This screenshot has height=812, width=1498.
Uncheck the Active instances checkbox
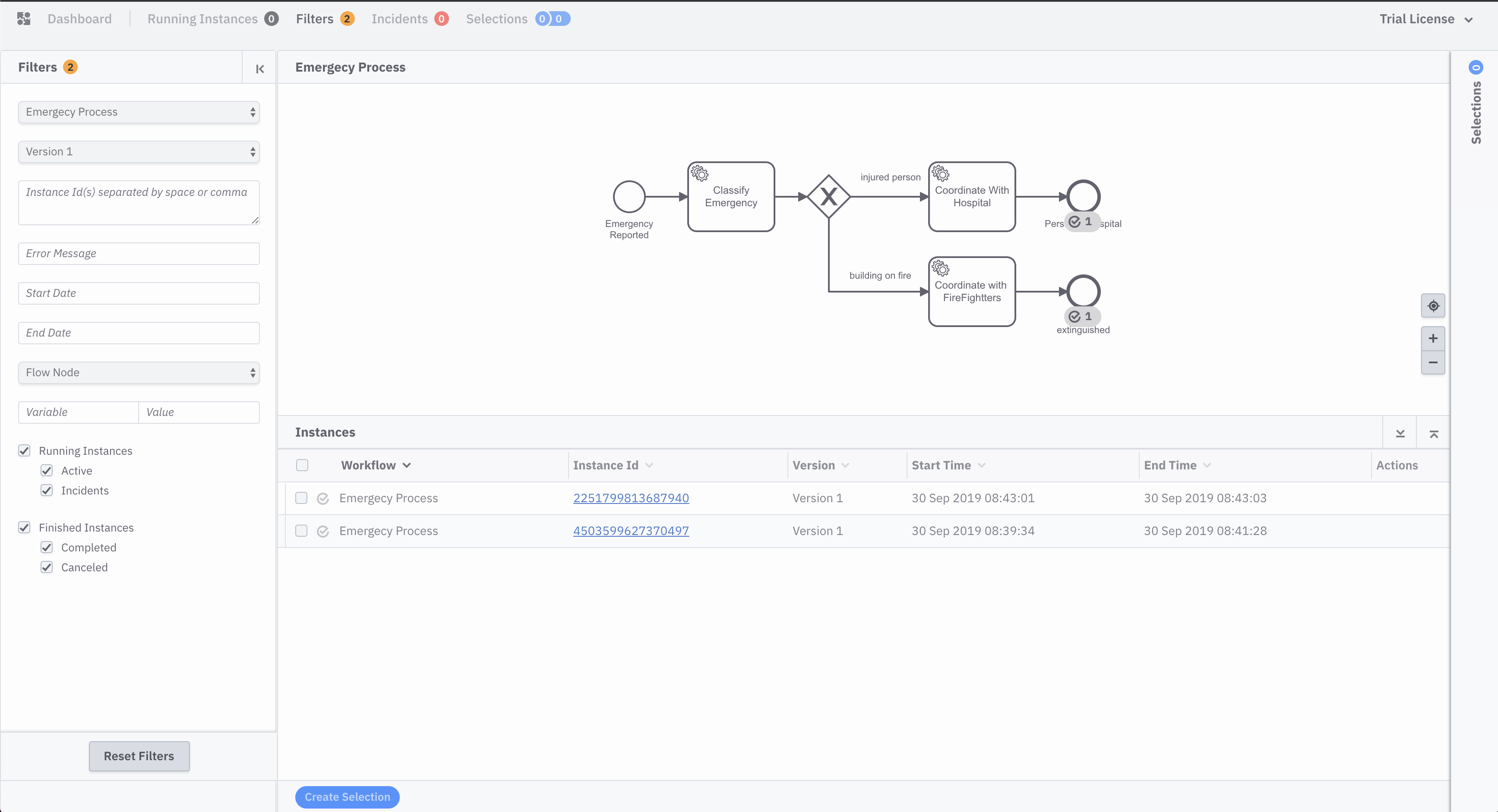point(47,470)
